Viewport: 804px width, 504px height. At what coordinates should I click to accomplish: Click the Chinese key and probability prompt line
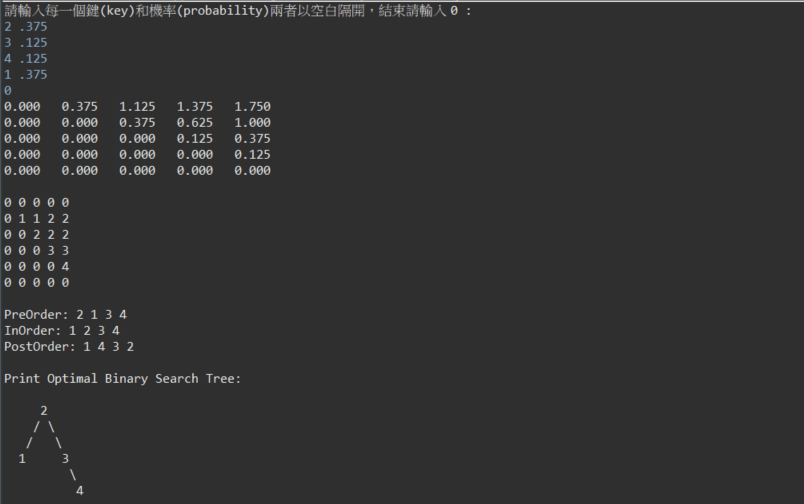pos(237,11)
